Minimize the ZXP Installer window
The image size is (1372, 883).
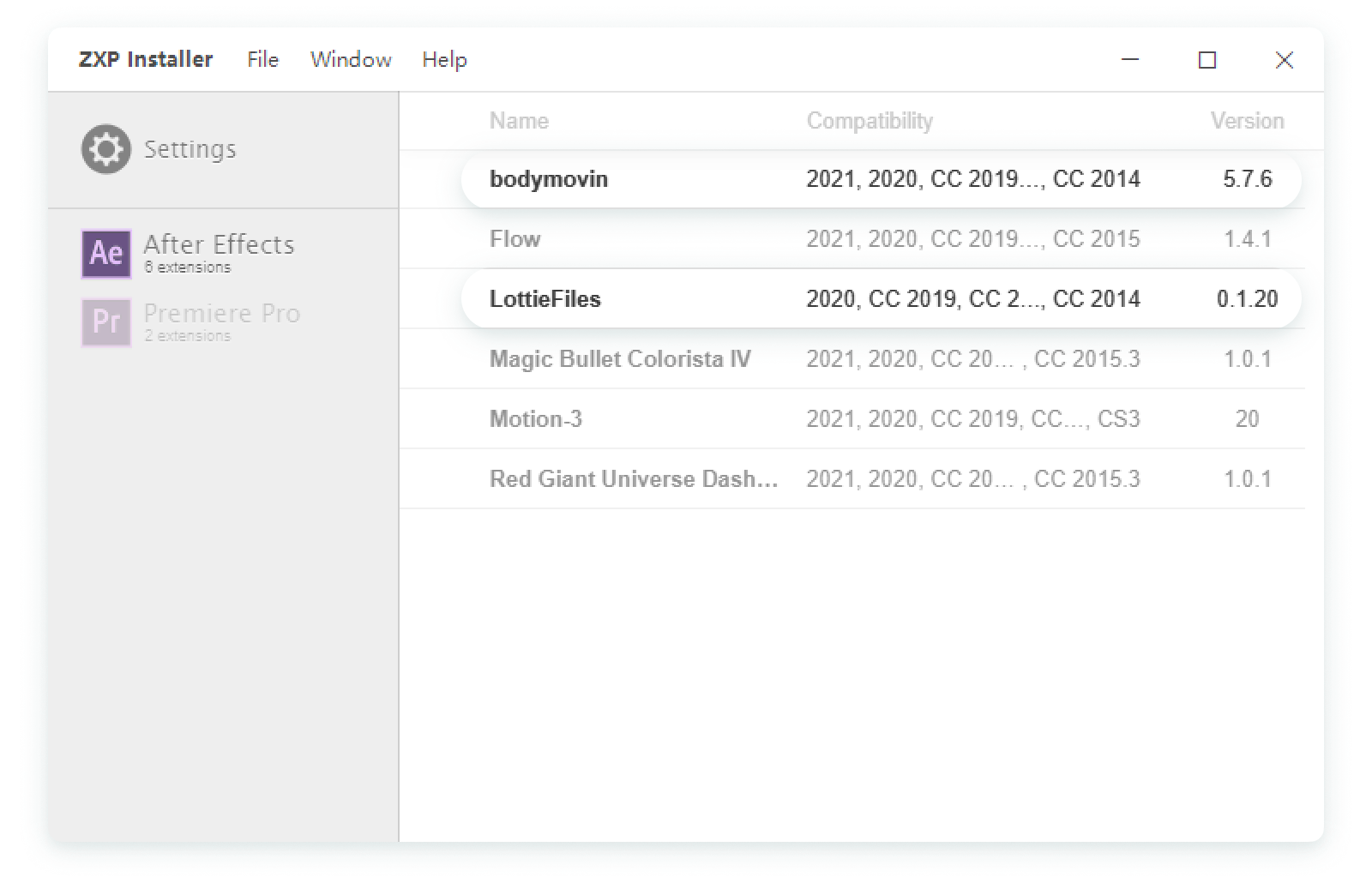(x=1130, y=60)
